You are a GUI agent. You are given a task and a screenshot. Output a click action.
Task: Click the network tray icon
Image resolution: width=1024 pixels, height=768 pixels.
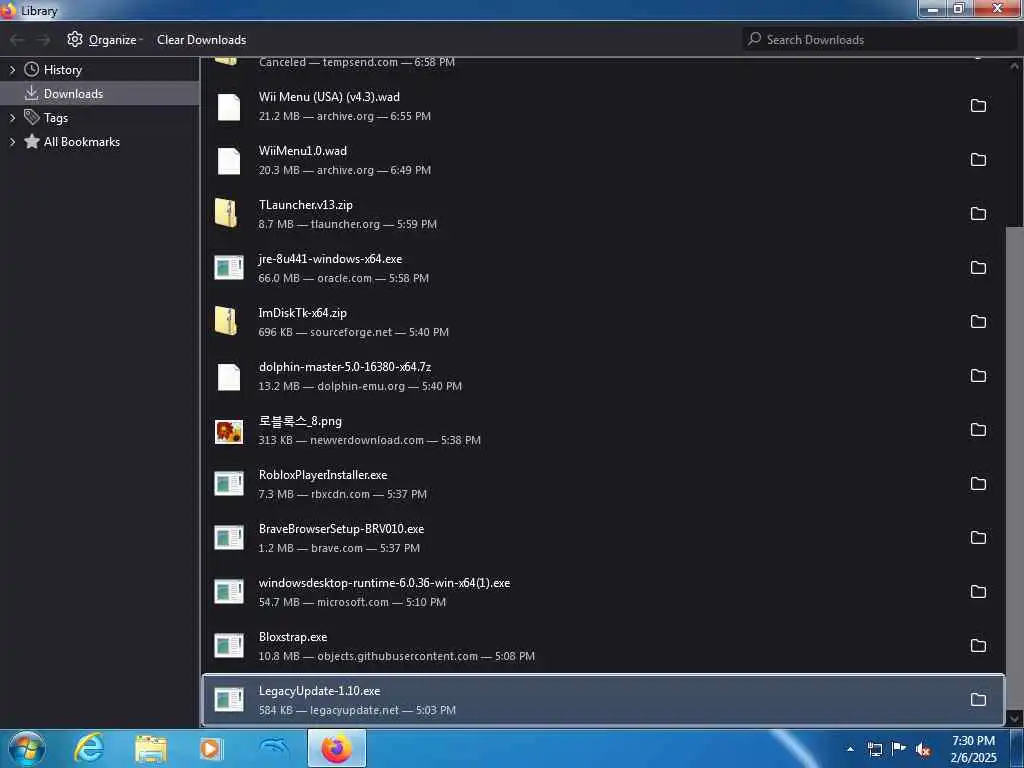tap(874, 749)
